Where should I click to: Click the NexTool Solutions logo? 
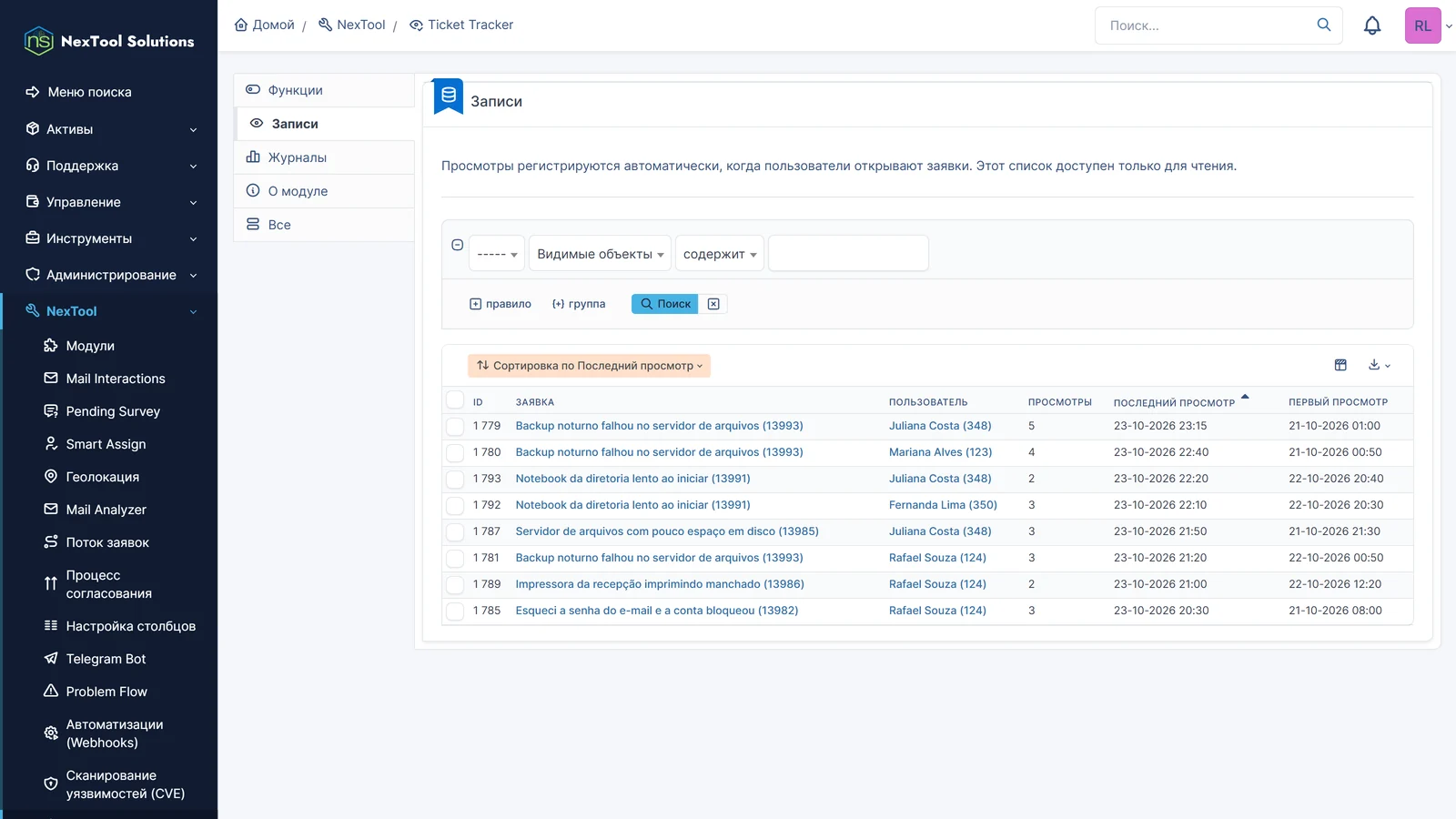(x=109, y=41)
